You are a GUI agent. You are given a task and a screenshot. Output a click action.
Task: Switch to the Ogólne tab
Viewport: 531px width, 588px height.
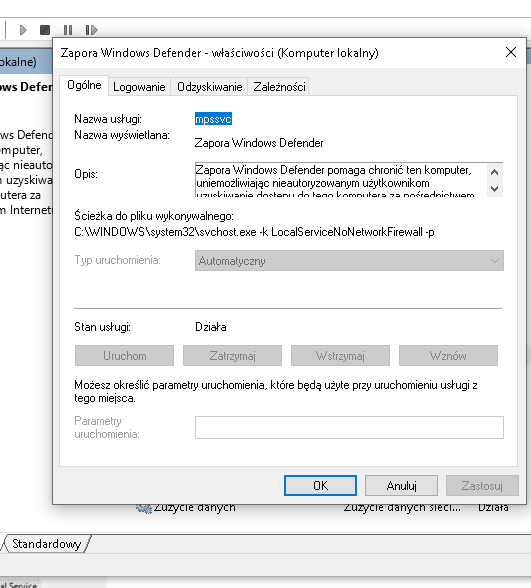point(84,86)
